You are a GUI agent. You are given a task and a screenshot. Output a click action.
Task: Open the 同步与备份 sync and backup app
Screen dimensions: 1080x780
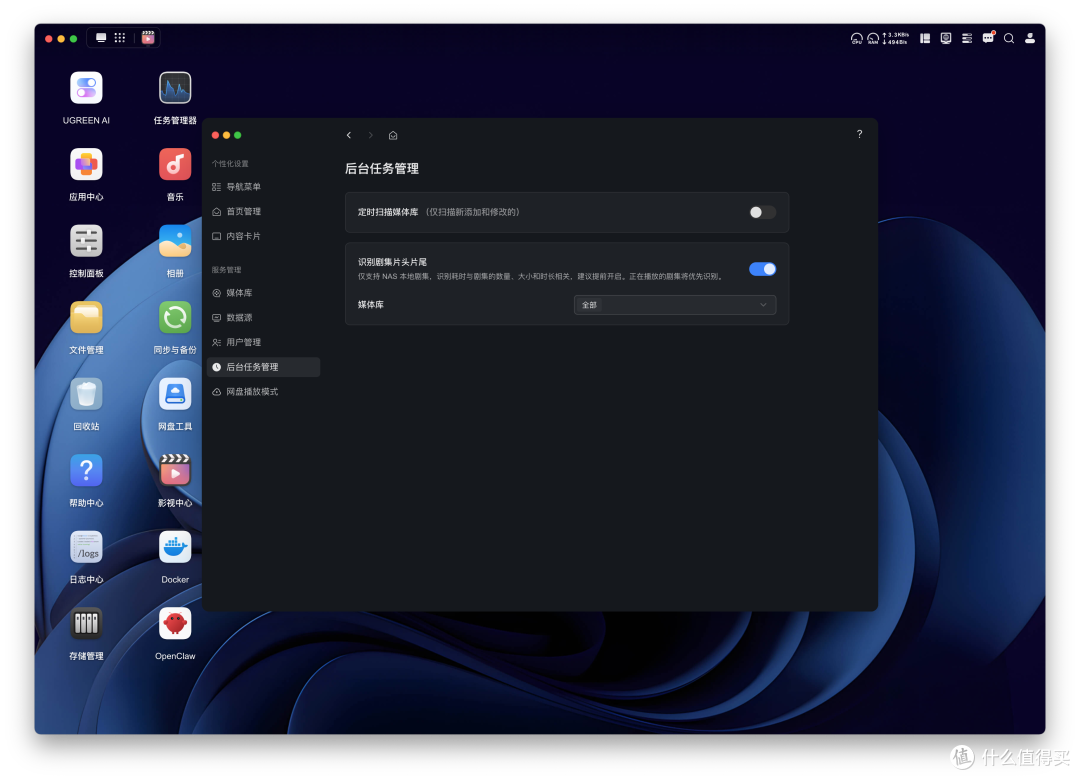click(x=175, y=318)
